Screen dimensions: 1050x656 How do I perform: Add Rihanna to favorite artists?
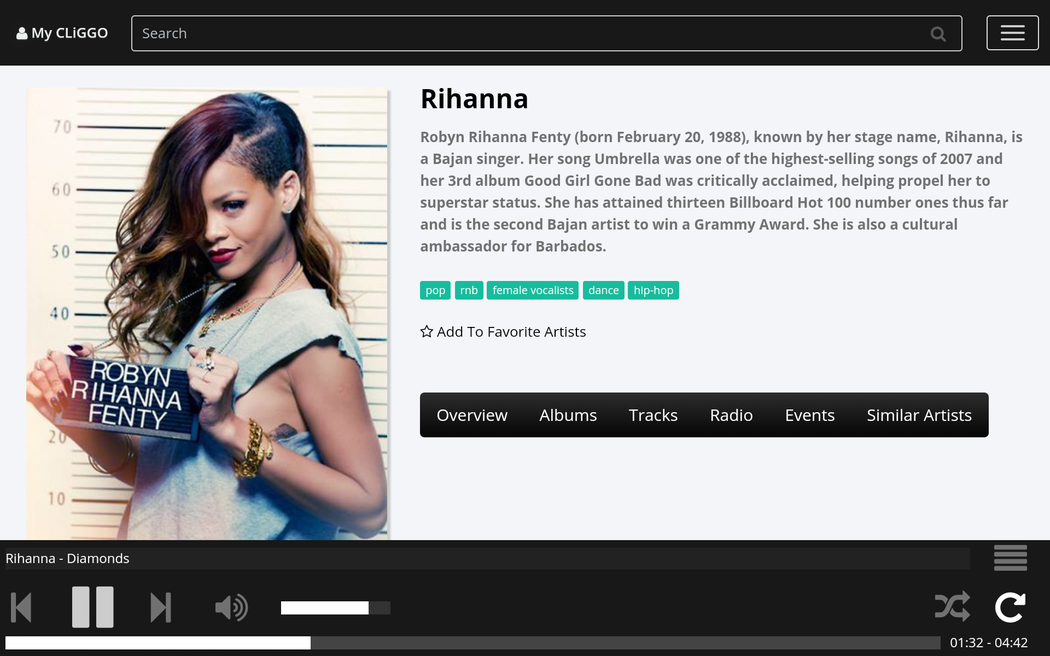pyautogui.click(x=503, y=332)
